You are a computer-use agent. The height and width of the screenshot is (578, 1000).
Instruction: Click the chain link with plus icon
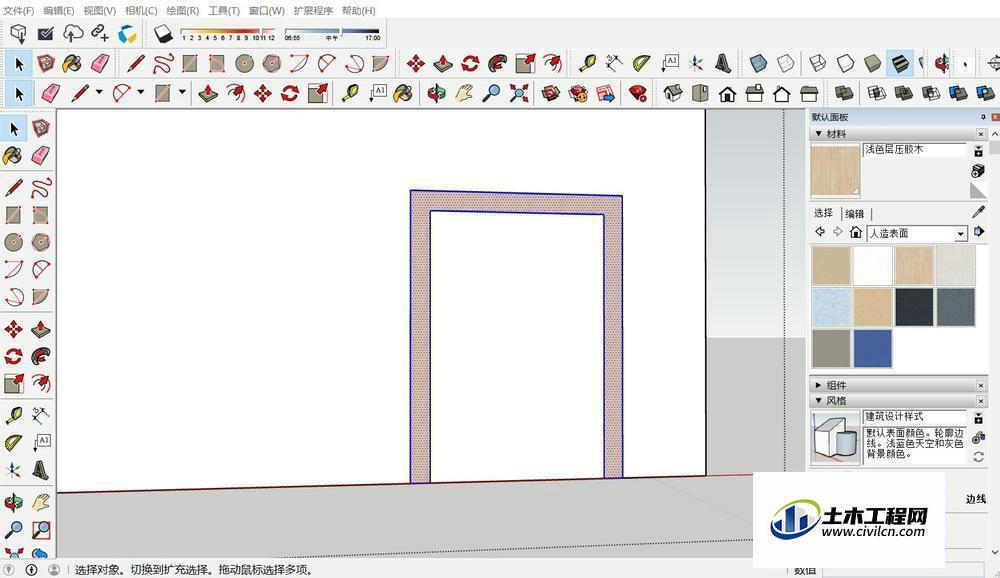click(x=100, y=33)
